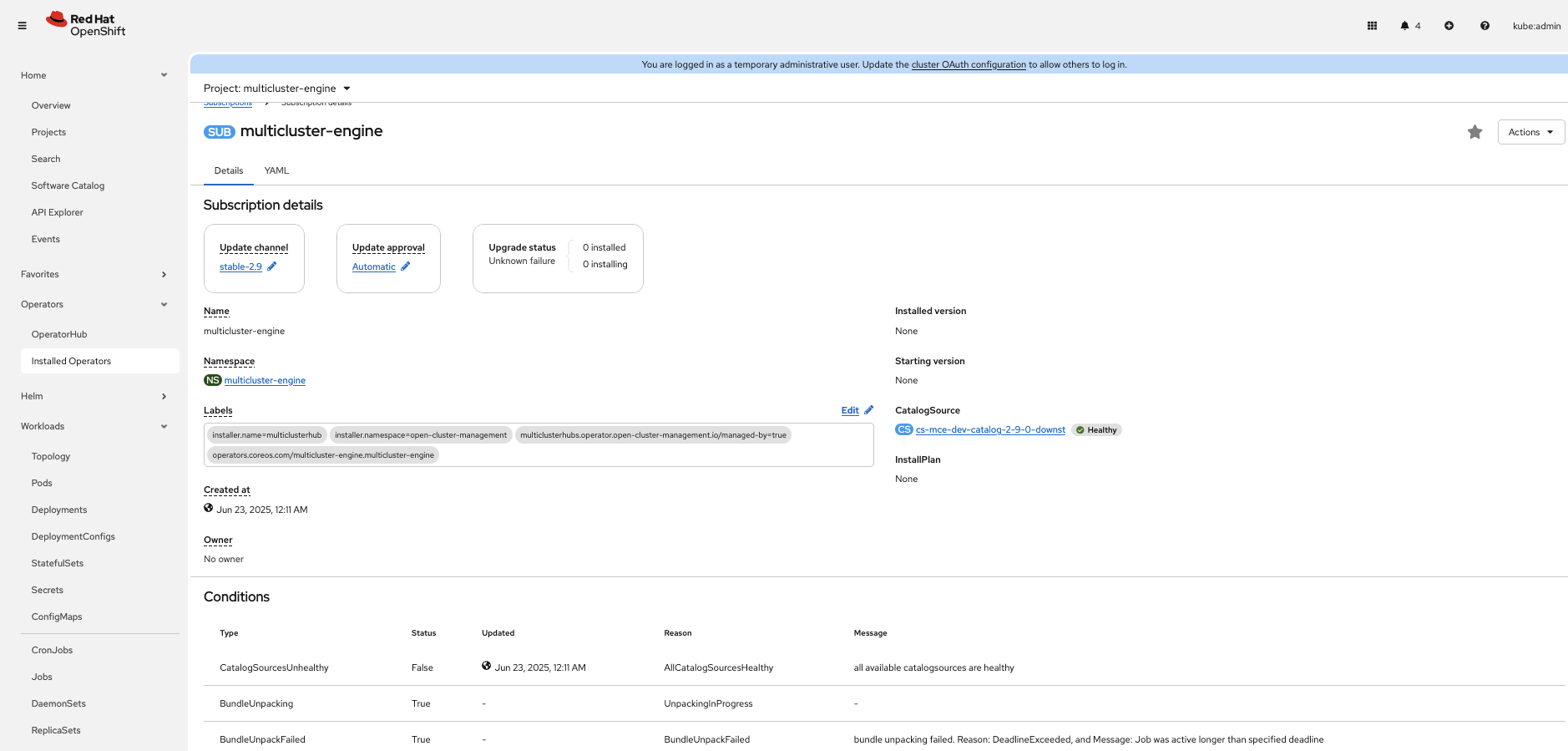Click the Edit labels link
The height and width of the screenshot is (751, 1568).
[x=850, y=410]
